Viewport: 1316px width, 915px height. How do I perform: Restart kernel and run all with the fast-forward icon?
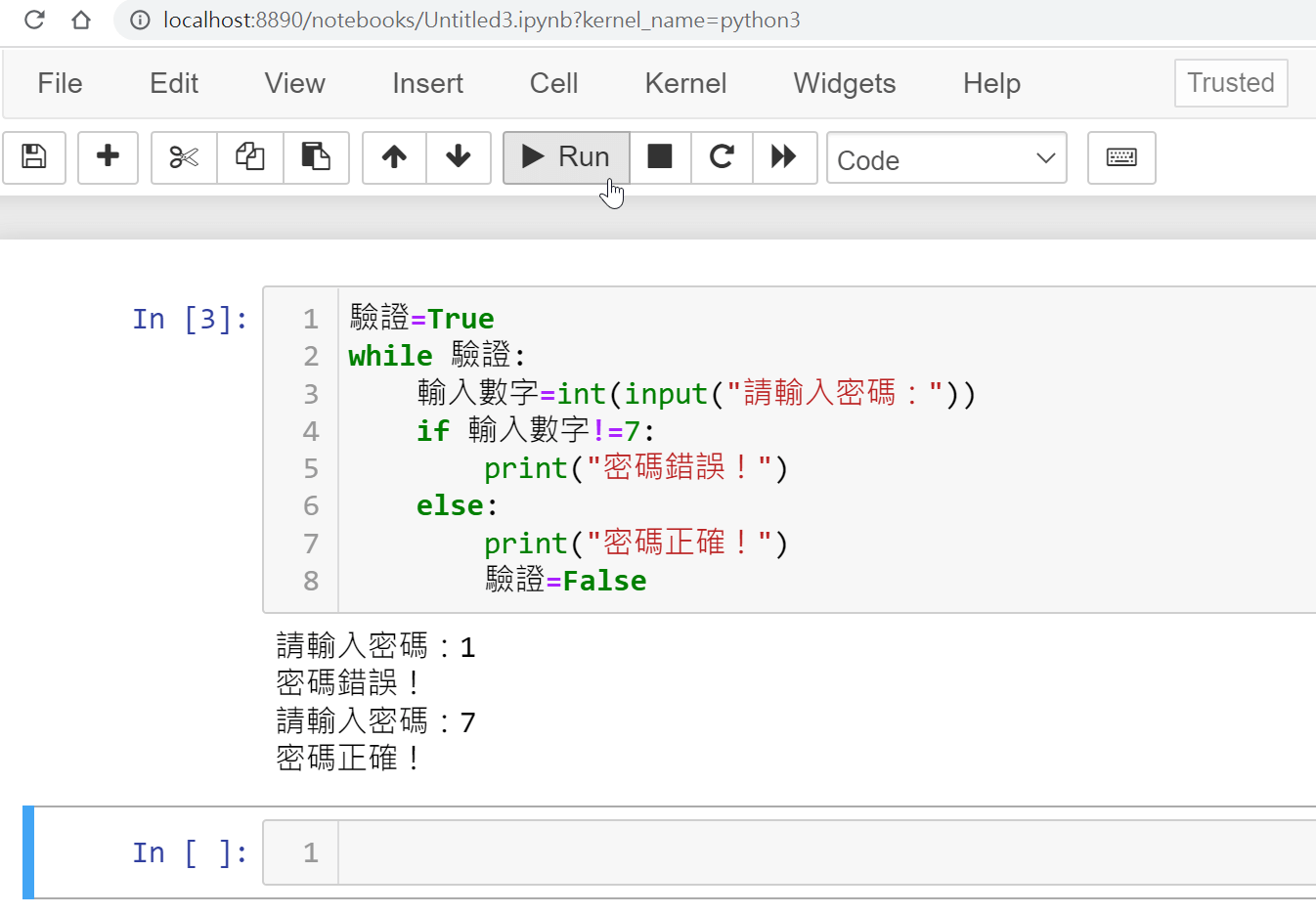(784, 157)
